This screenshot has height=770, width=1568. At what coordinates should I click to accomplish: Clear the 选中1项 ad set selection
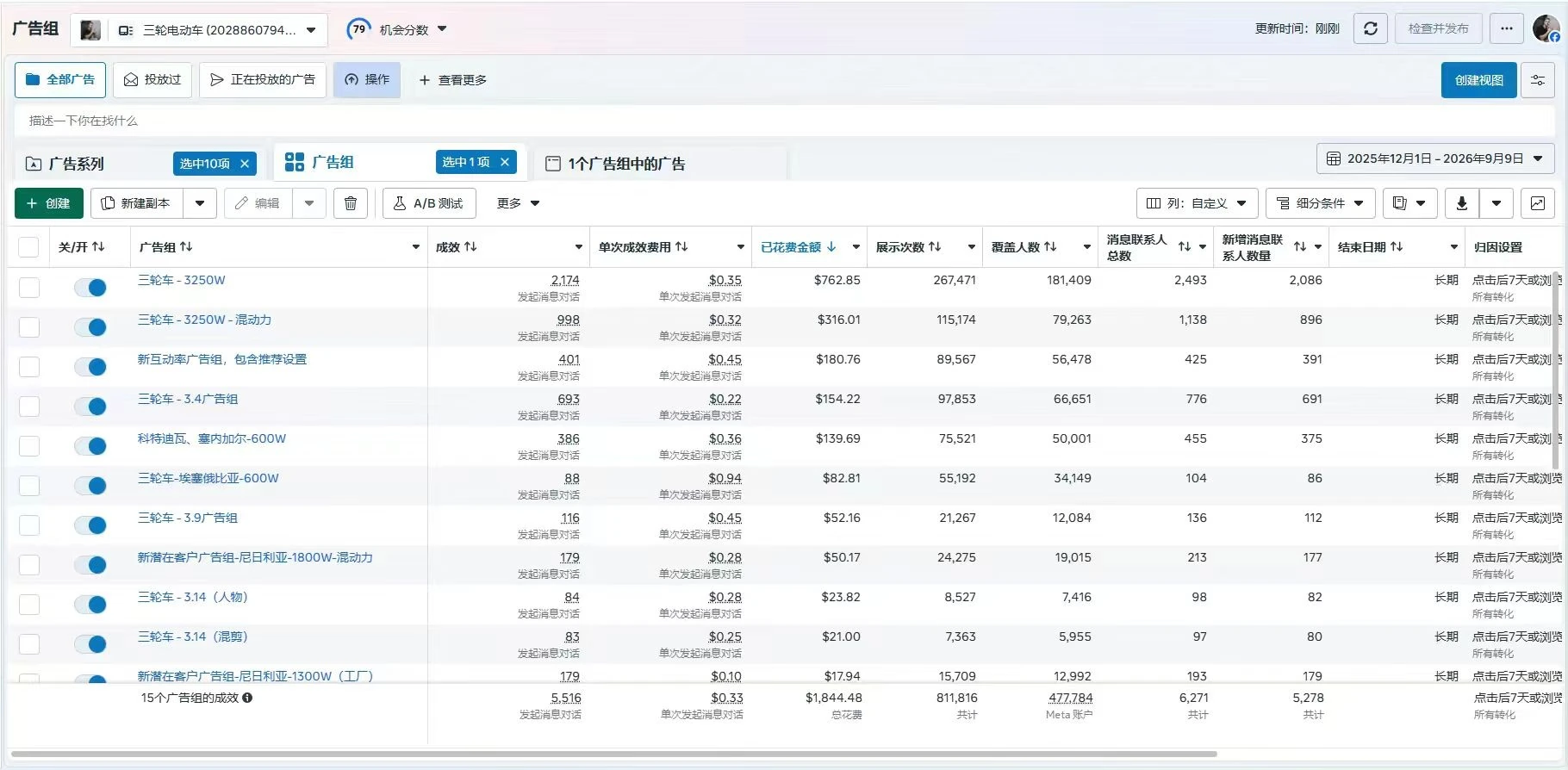(x=505, y=162)
